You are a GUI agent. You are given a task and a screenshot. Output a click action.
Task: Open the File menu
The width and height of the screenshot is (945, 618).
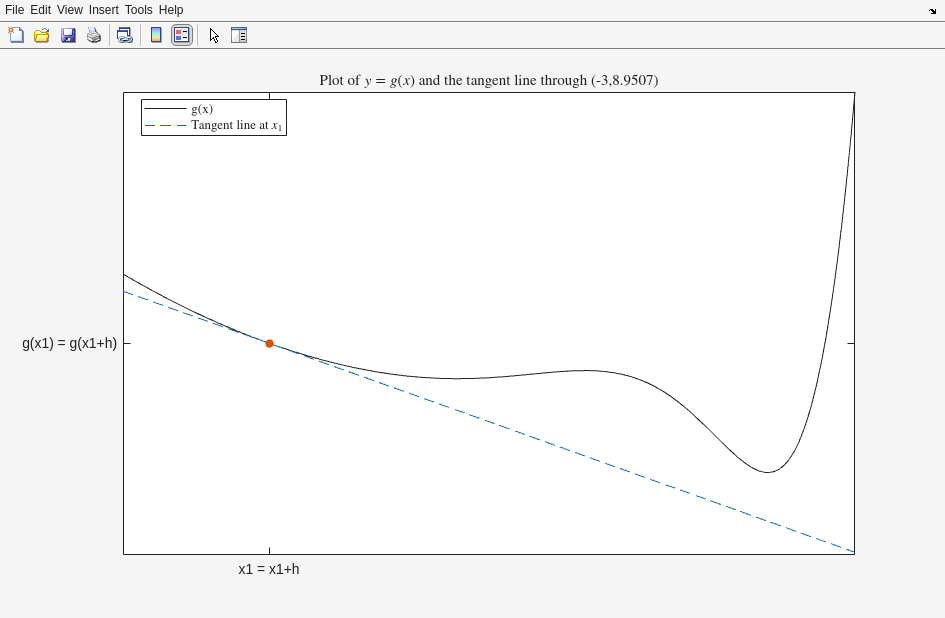[x=14, y=10]
